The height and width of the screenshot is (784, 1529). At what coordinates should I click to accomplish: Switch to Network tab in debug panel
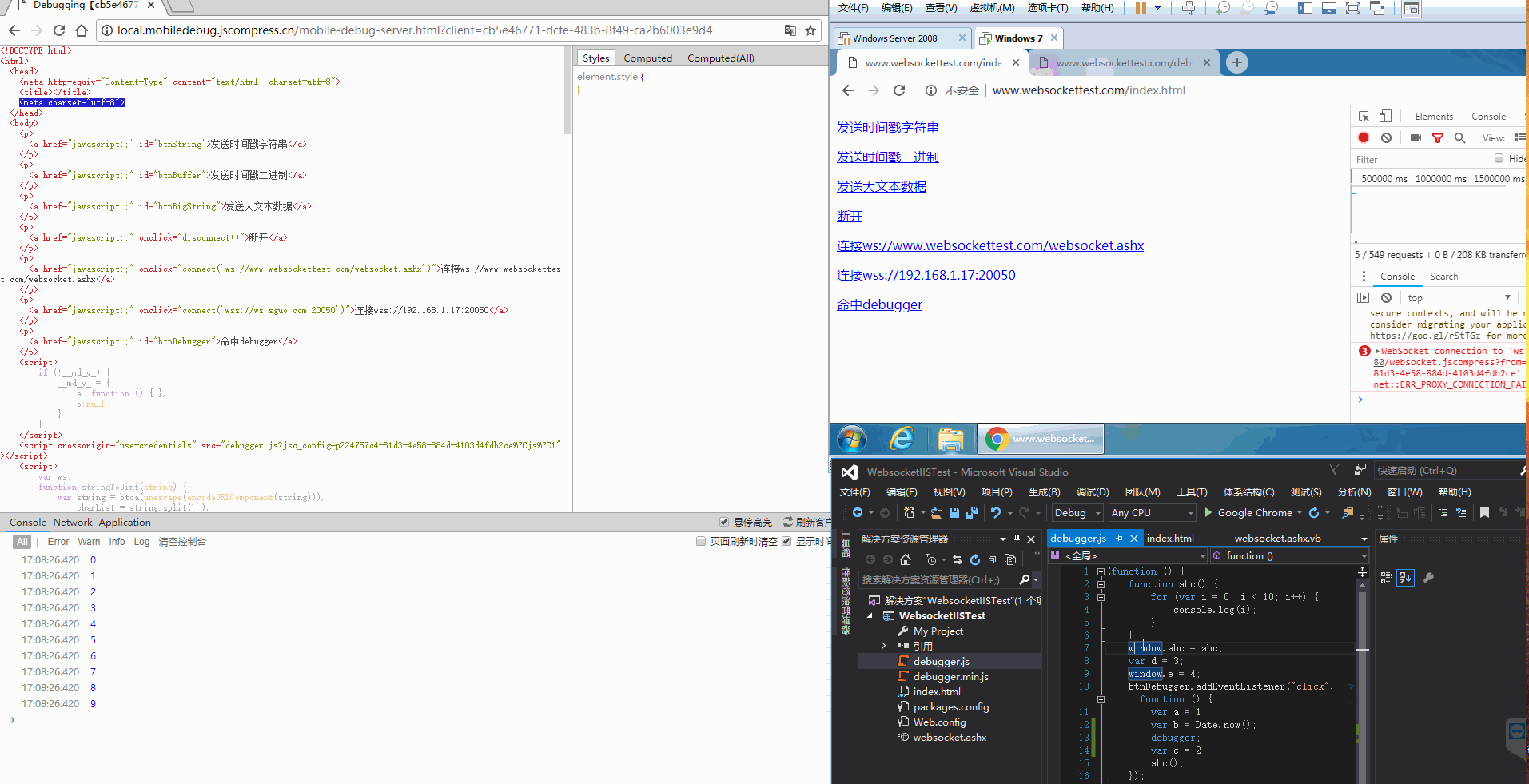click(x=73, y=522)
